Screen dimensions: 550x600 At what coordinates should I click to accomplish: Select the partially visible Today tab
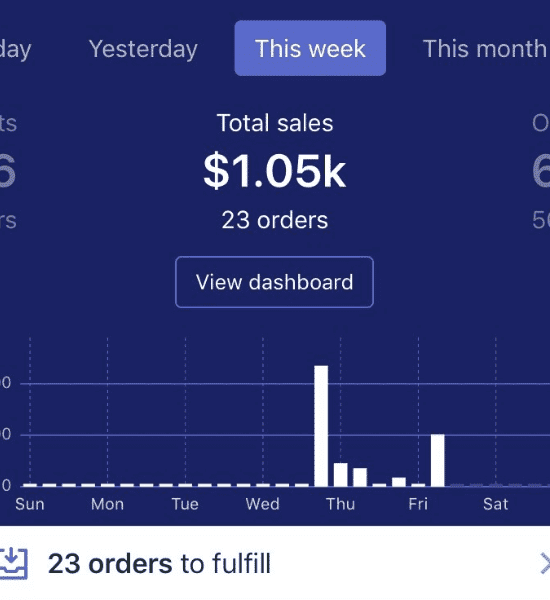pyautogui.click(x=15, y=50)
